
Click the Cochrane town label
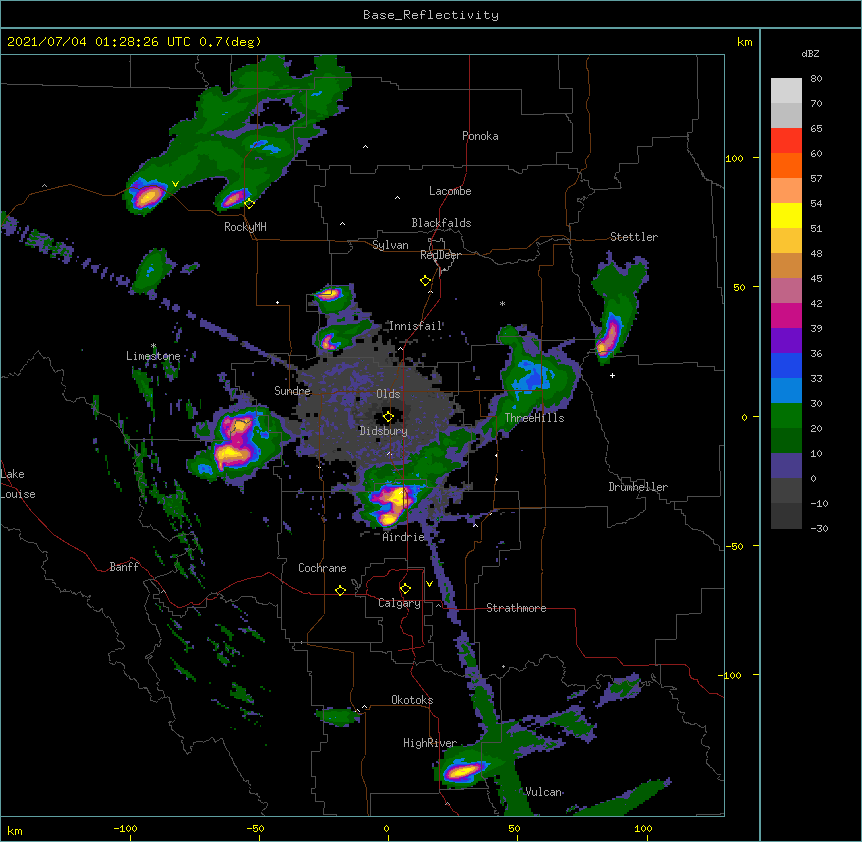322,568
